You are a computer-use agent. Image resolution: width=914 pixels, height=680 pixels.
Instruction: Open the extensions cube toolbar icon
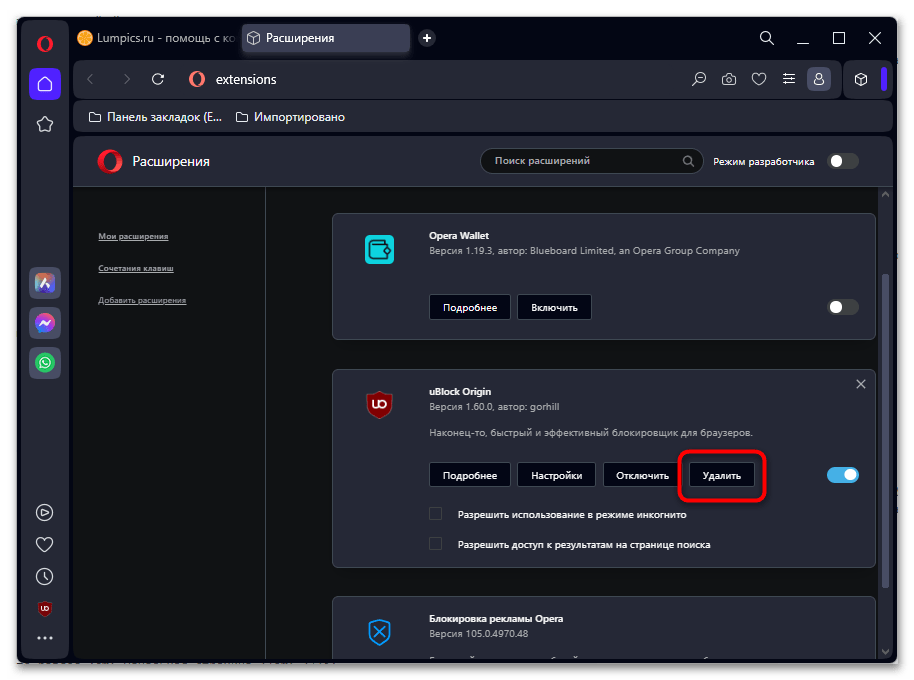coord(861,79)
